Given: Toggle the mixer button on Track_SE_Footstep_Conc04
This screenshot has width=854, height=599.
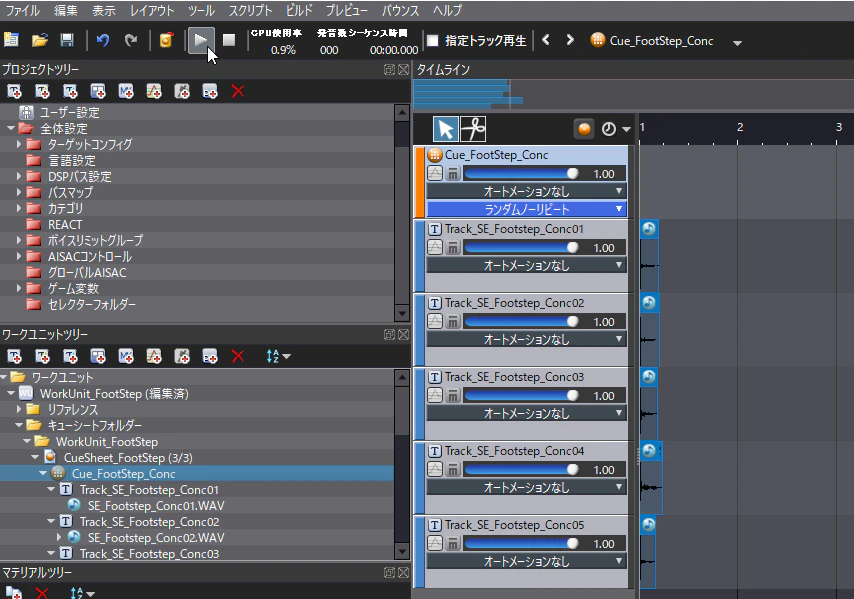Looking at the screenshot, I should [x=453, y=469].
